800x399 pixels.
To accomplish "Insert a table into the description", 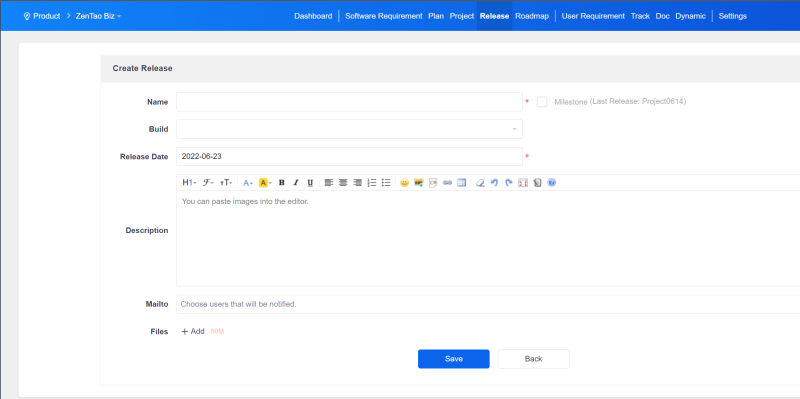I will 462,183.
